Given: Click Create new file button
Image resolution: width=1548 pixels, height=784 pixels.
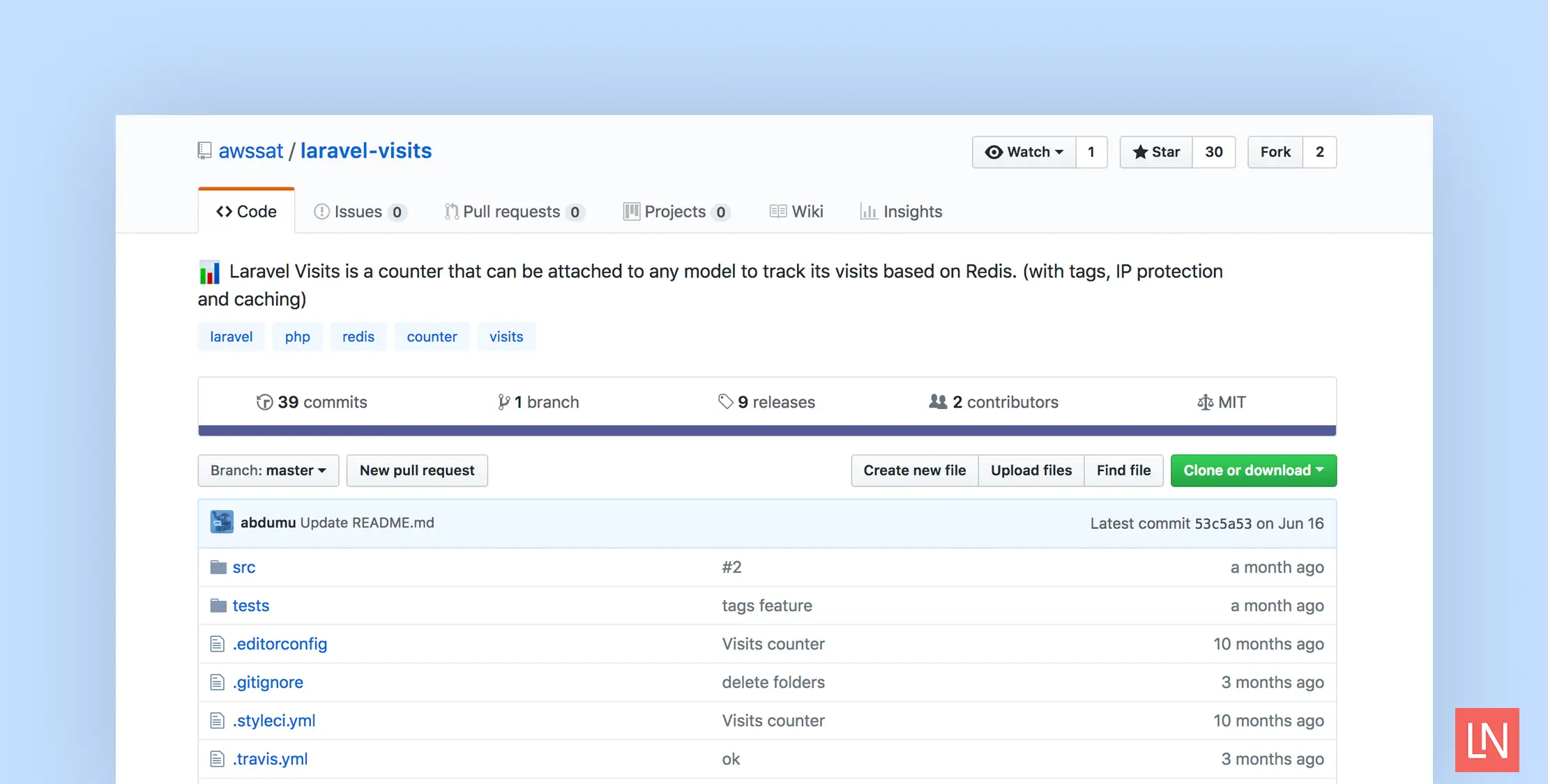Looking at the screenshot, I should [x=915, y=470].
